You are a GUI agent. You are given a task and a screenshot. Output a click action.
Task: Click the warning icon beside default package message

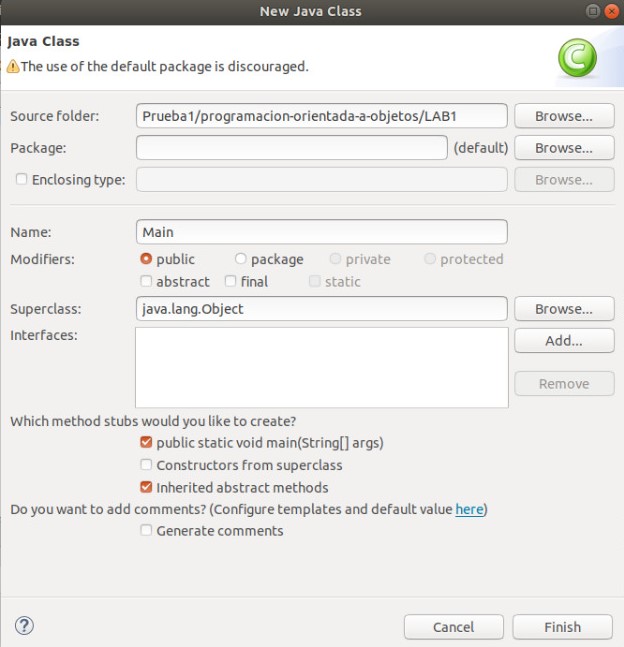click(x=13, y=67)
